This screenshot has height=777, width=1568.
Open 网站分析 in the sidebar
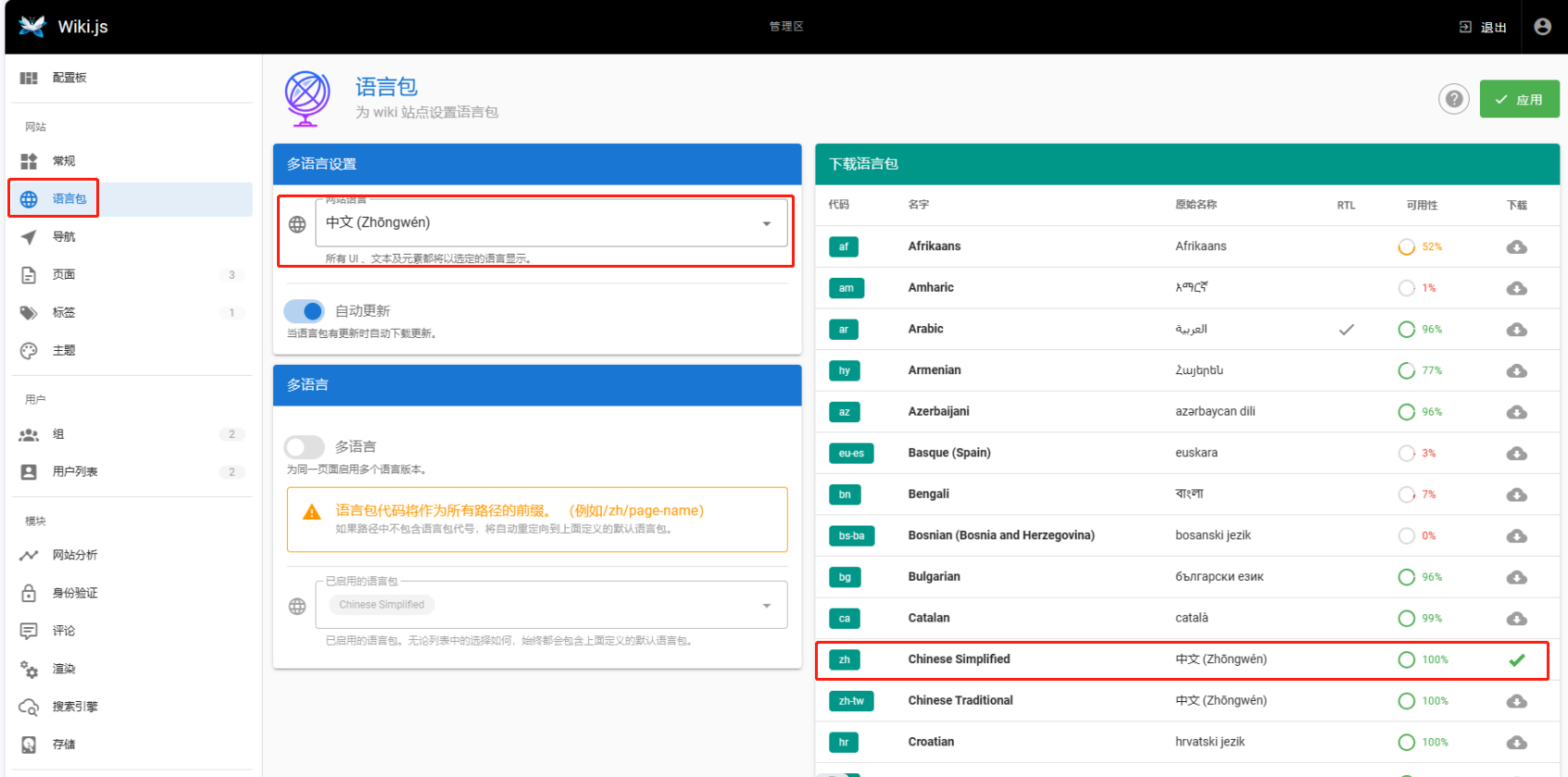[131, 556]
